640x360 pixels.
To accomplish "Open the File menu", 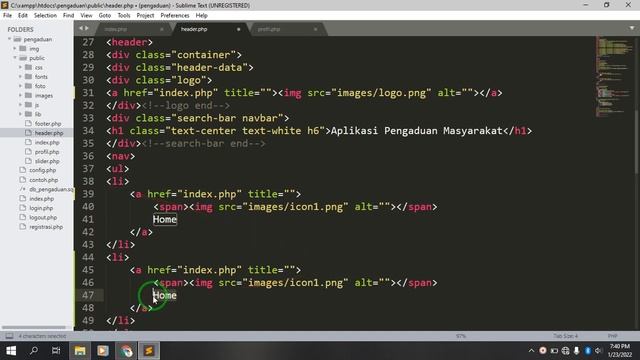I will pos(7,16).
